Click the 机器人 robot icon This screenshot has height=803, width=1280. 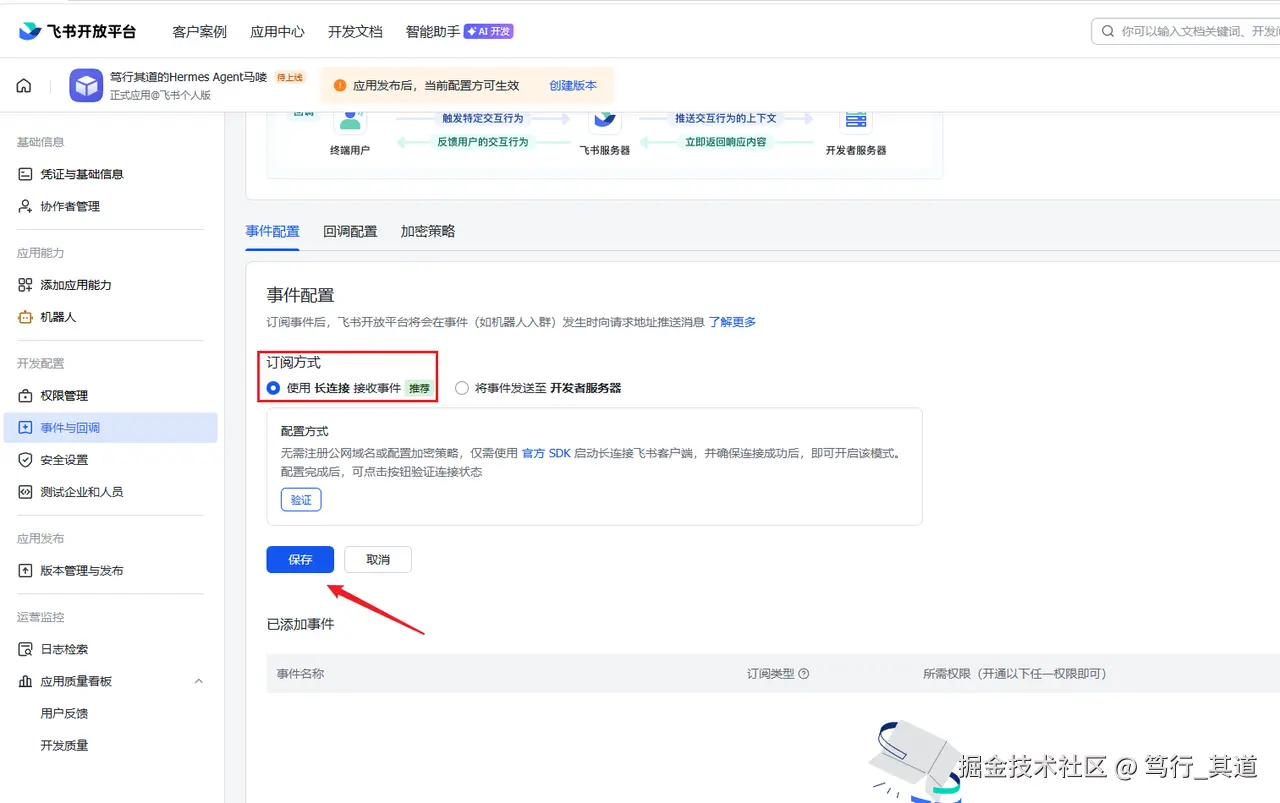26,317
